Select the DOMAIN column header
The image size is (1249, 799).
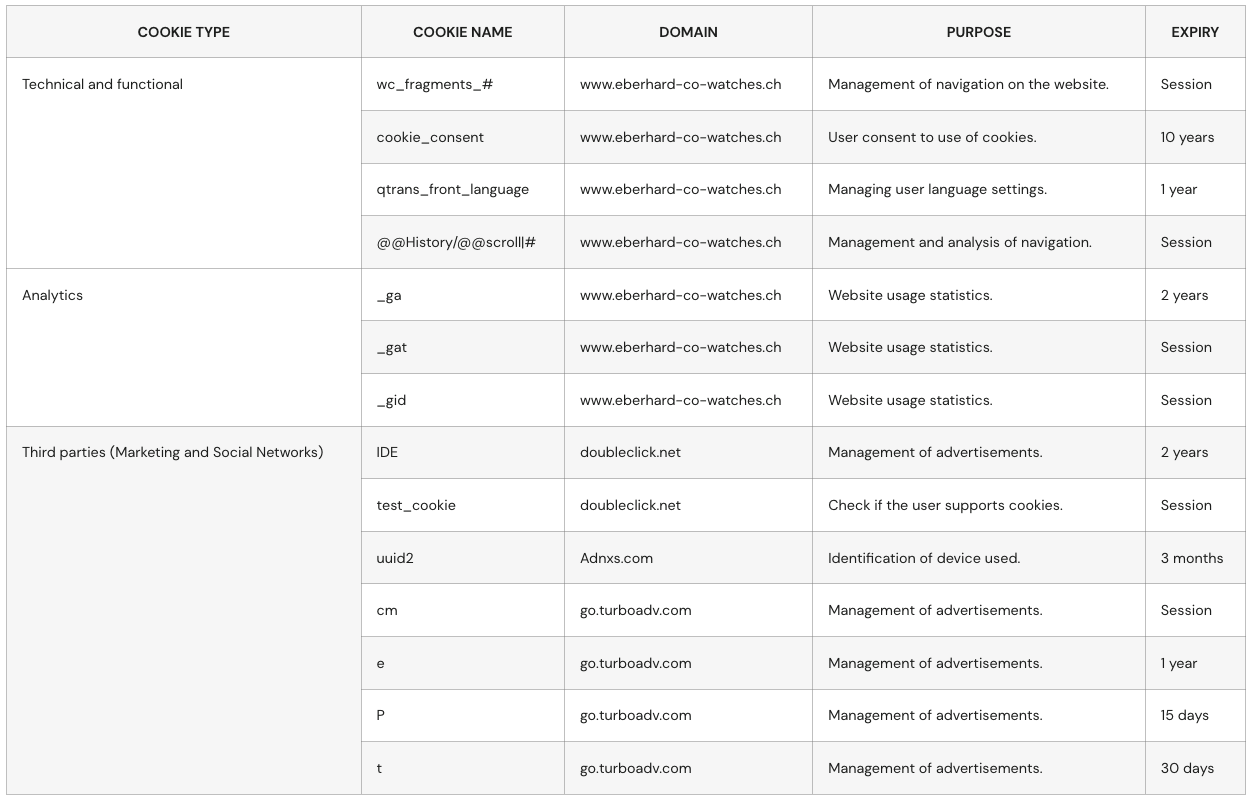(x=688, y=32)
